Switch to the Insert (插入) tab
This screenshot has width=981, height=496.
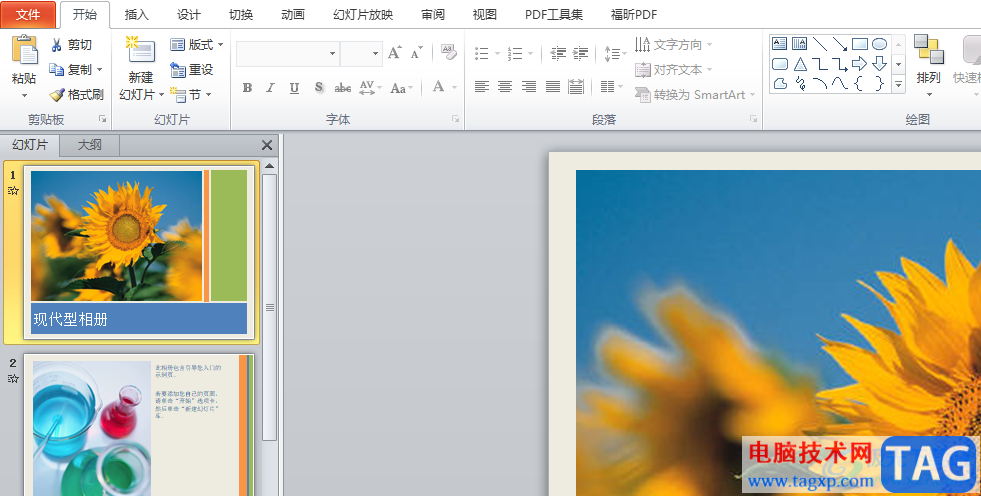136,14
